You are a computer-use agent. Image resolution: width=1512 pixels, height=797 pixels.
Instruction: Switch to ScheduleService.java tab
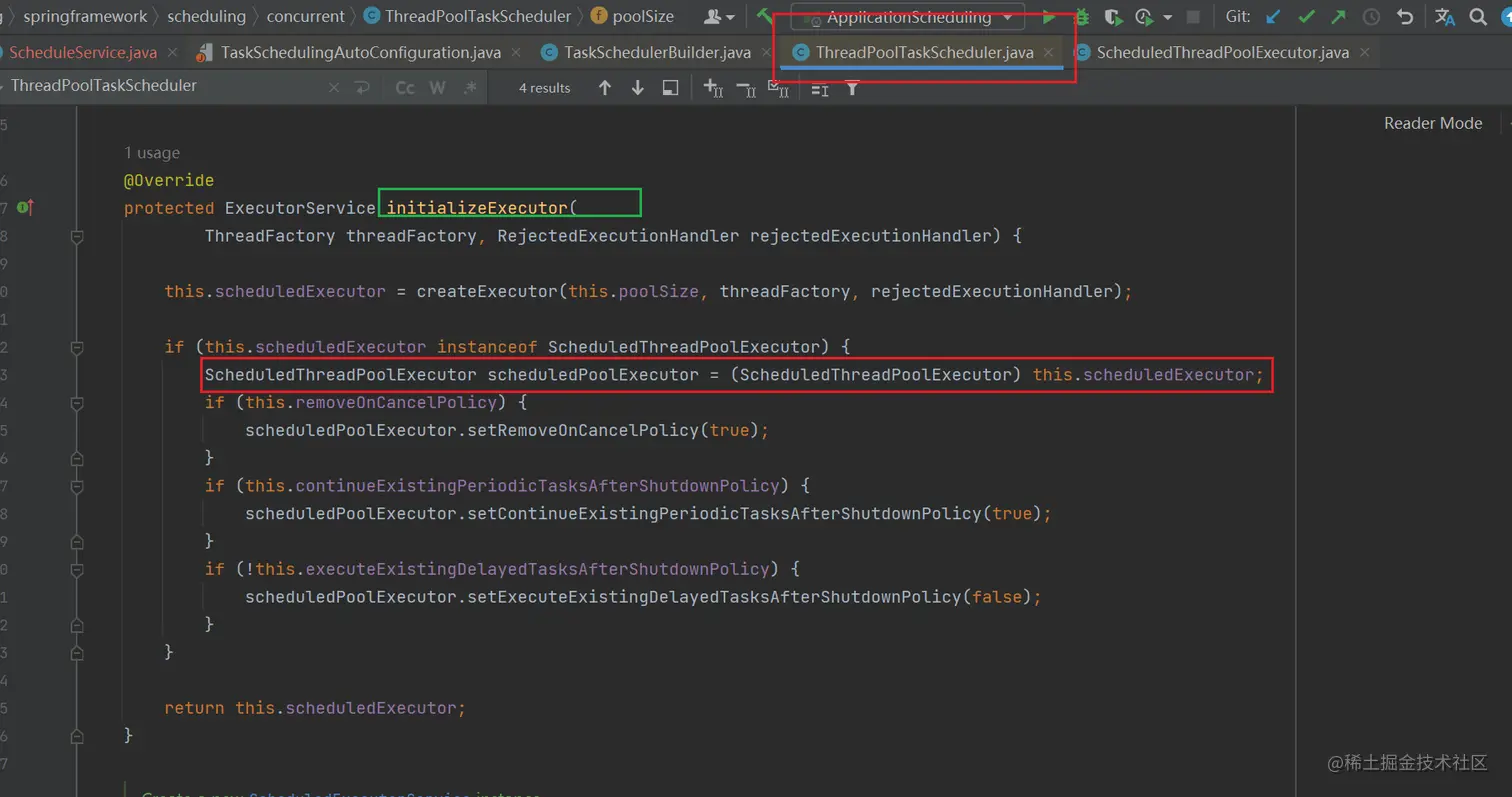(82, 52)
